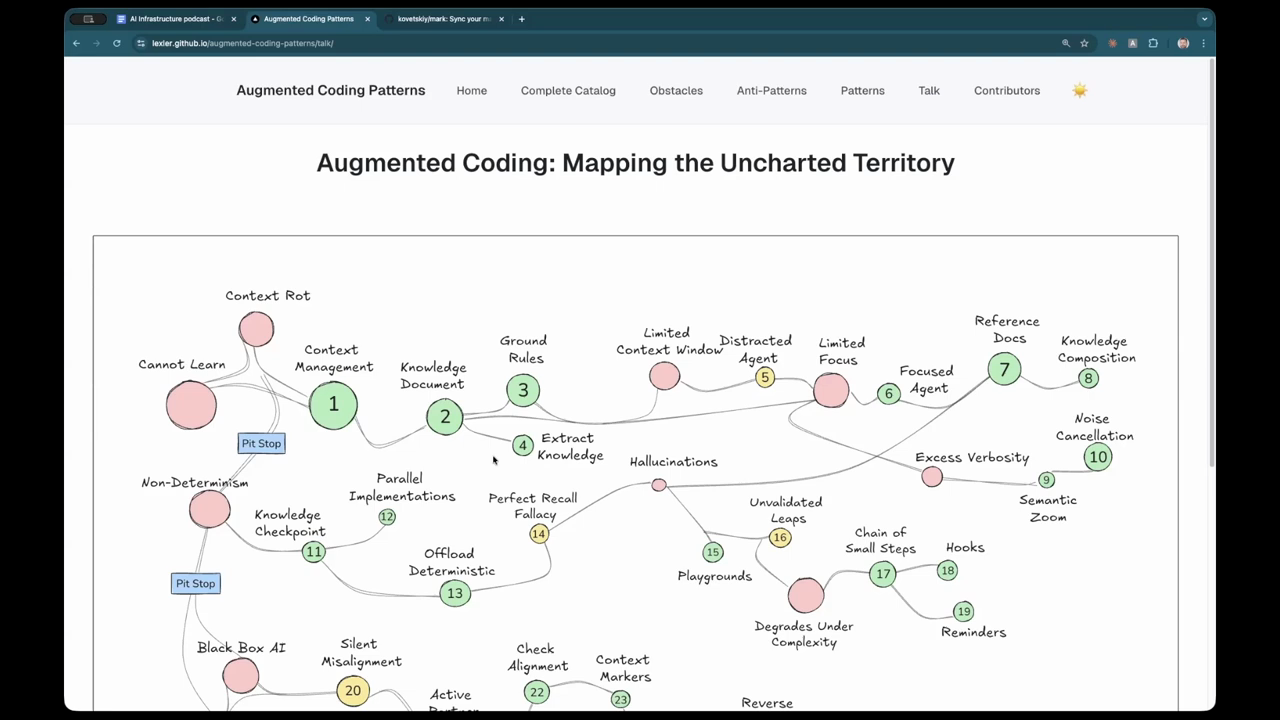The height and width of the screenshot is (720, 1280).
Task: Open a new browser tab
Action: (521, 19)
